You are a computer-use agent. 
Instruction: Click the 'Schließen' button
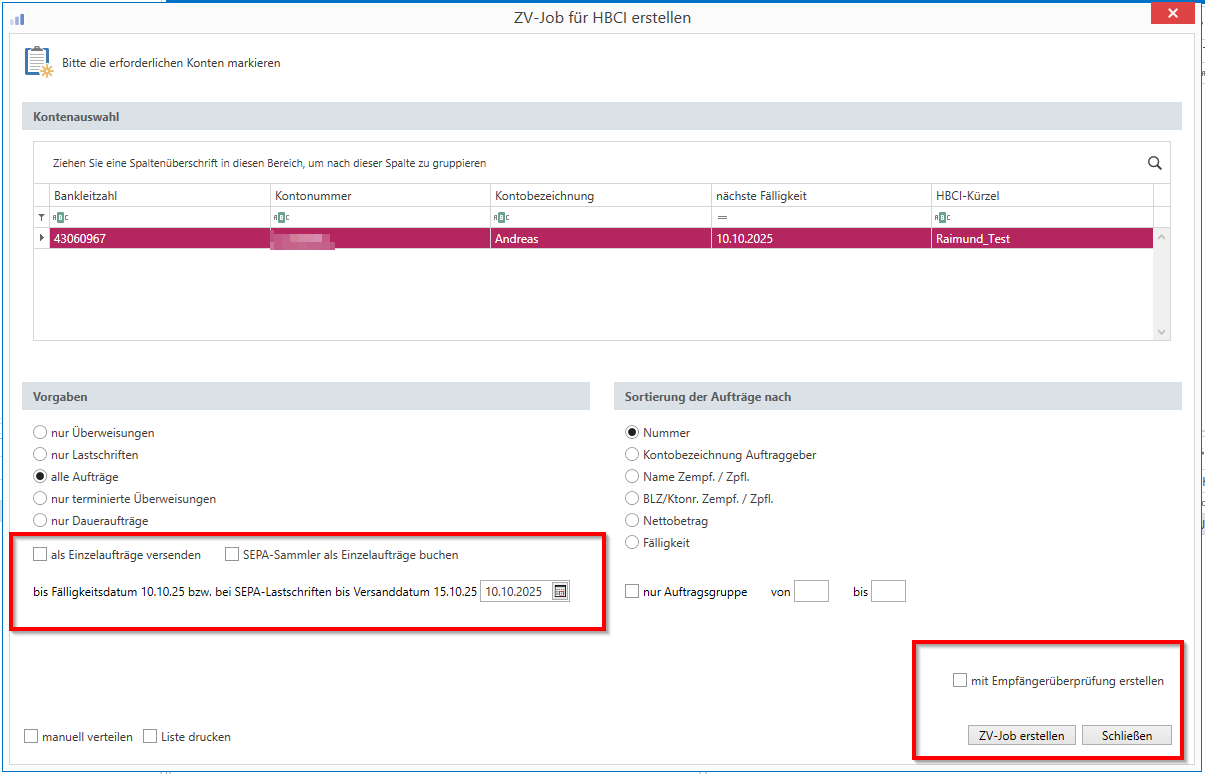pyautogui.click(x=1126, y=735)
